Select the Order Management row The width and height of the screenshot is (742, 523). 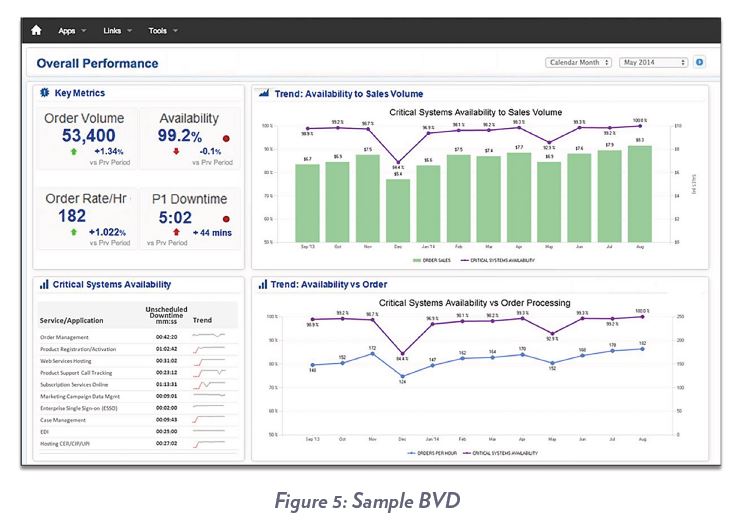[138, 337]
